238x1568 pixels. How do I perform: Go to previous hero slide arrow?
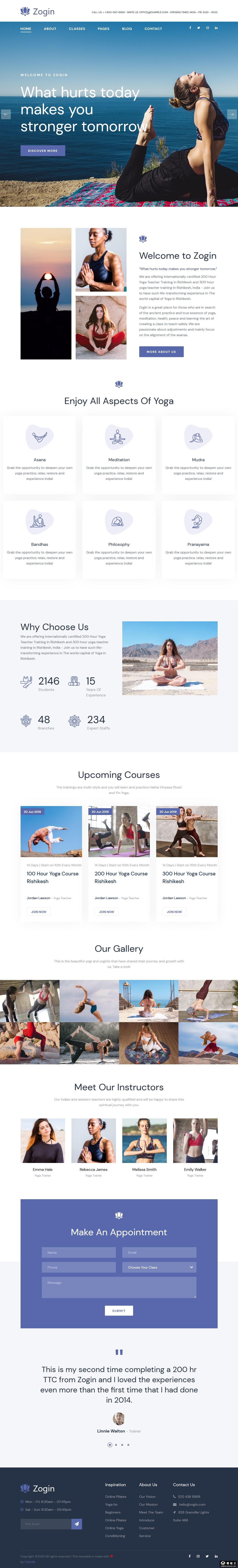pos(6,114)
